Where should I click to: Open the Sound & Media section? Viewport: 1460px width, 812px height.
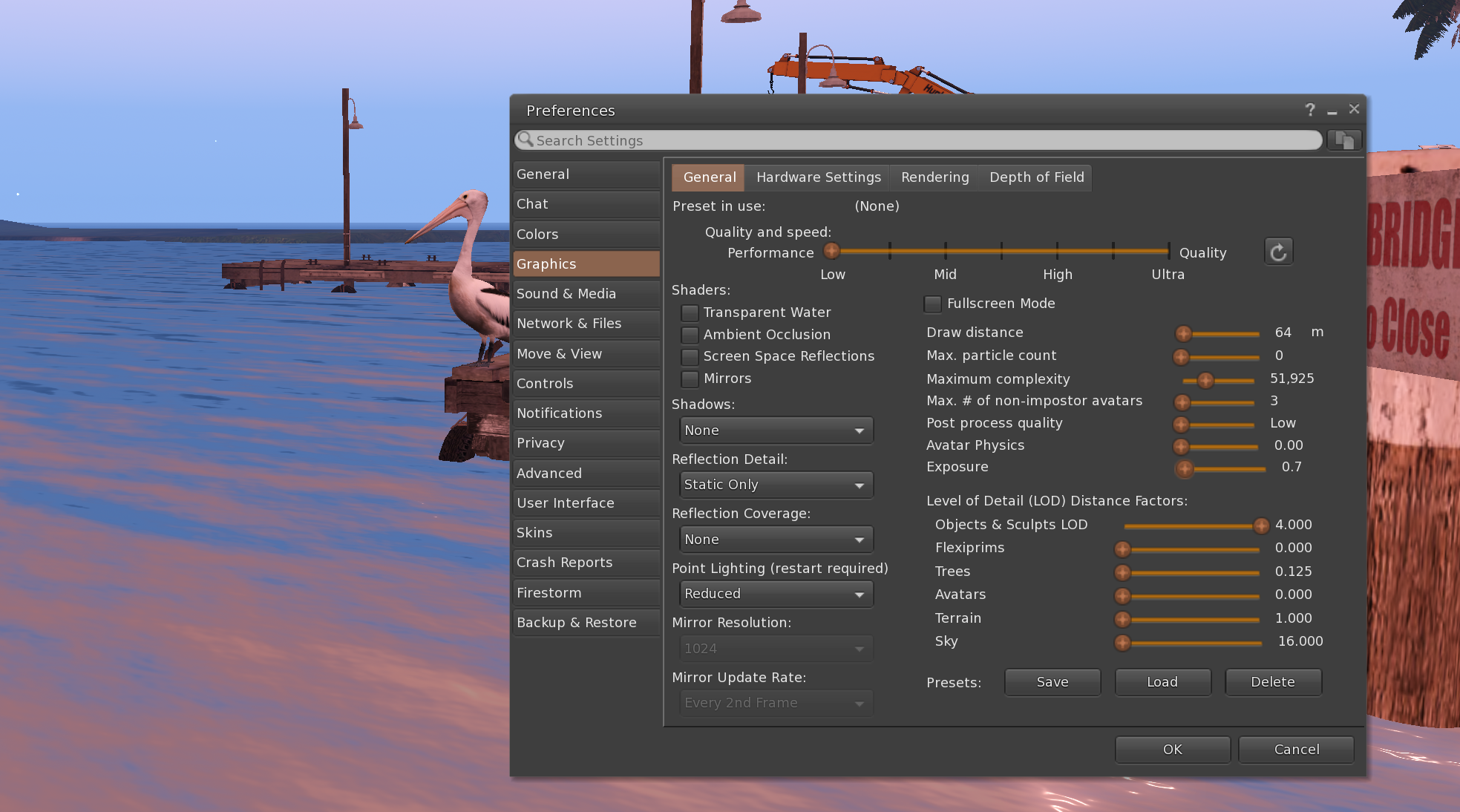pos(586,294)
